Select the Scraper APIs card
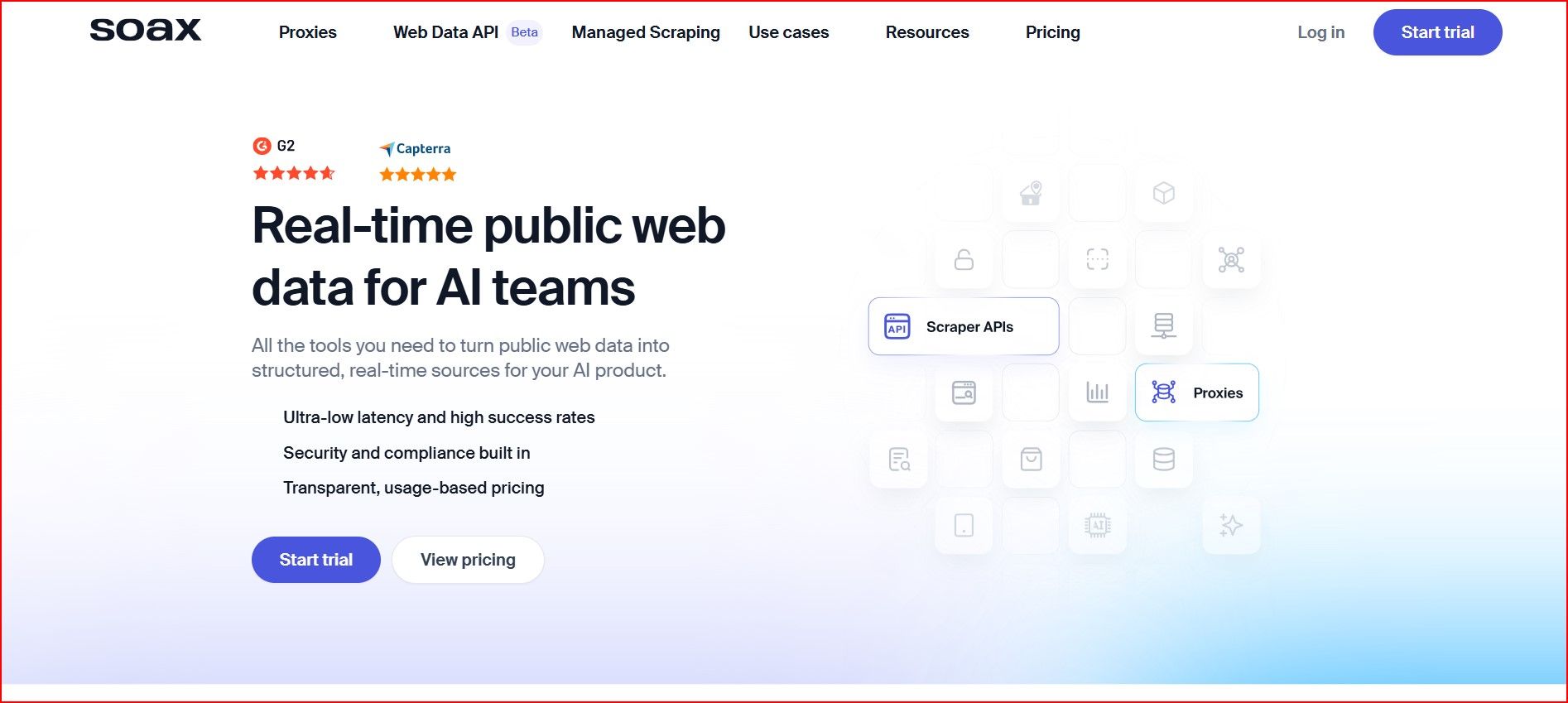The height and width of the screenshot is (703, 1568). (x=963, y=326)
